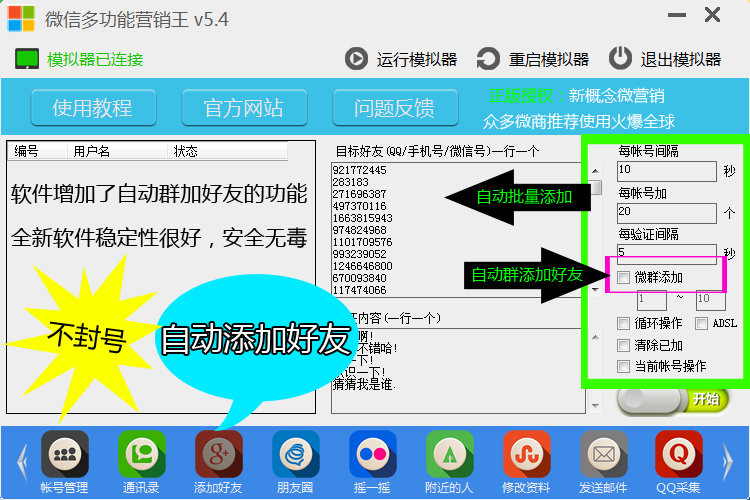The height and width of the screenshot is (500, 750).
Task: Click the range start field showing 1
Action: coord(651,300)
